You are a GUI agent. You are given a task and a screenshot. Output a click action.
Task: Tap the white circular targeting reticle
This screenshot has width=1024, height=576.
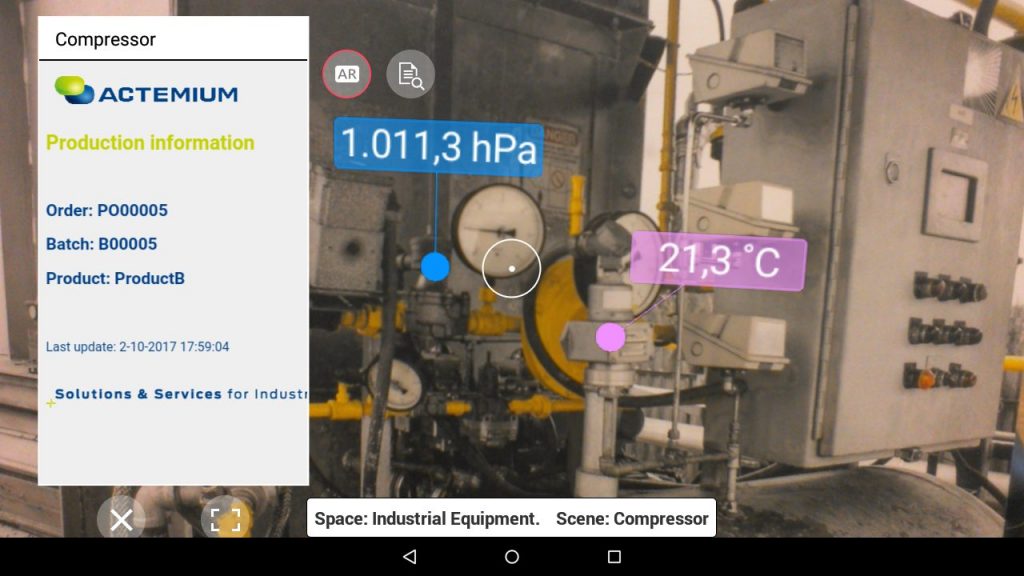[511, 268]
